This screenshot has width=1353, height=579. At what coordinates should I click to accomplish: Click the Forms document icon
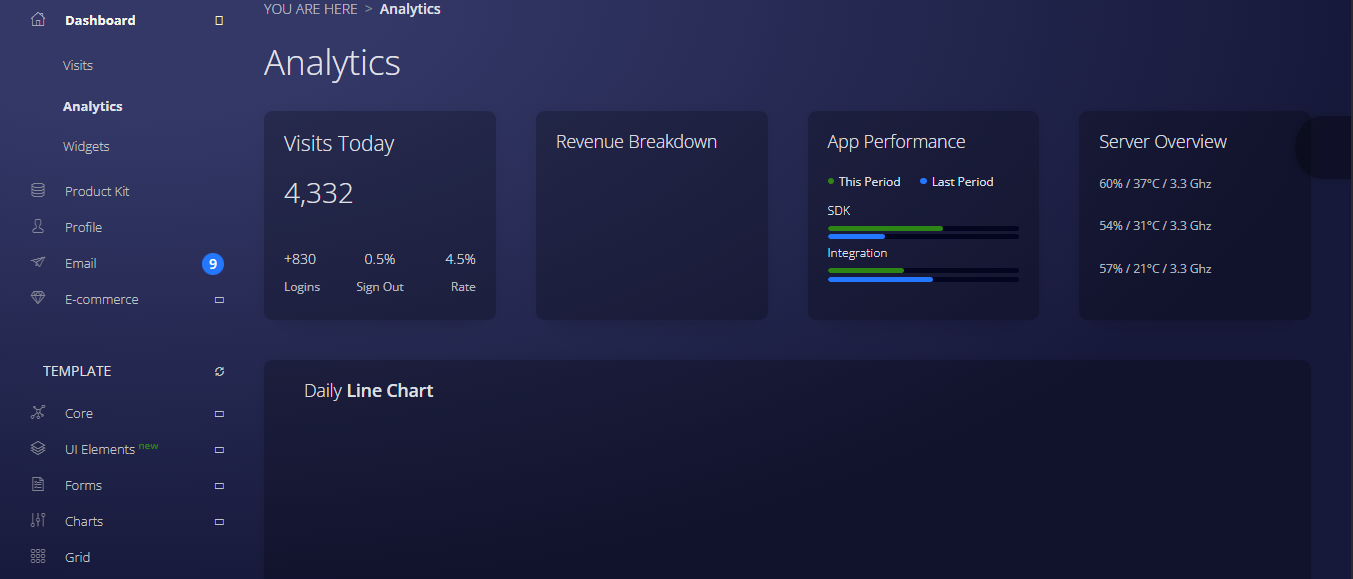38,485
